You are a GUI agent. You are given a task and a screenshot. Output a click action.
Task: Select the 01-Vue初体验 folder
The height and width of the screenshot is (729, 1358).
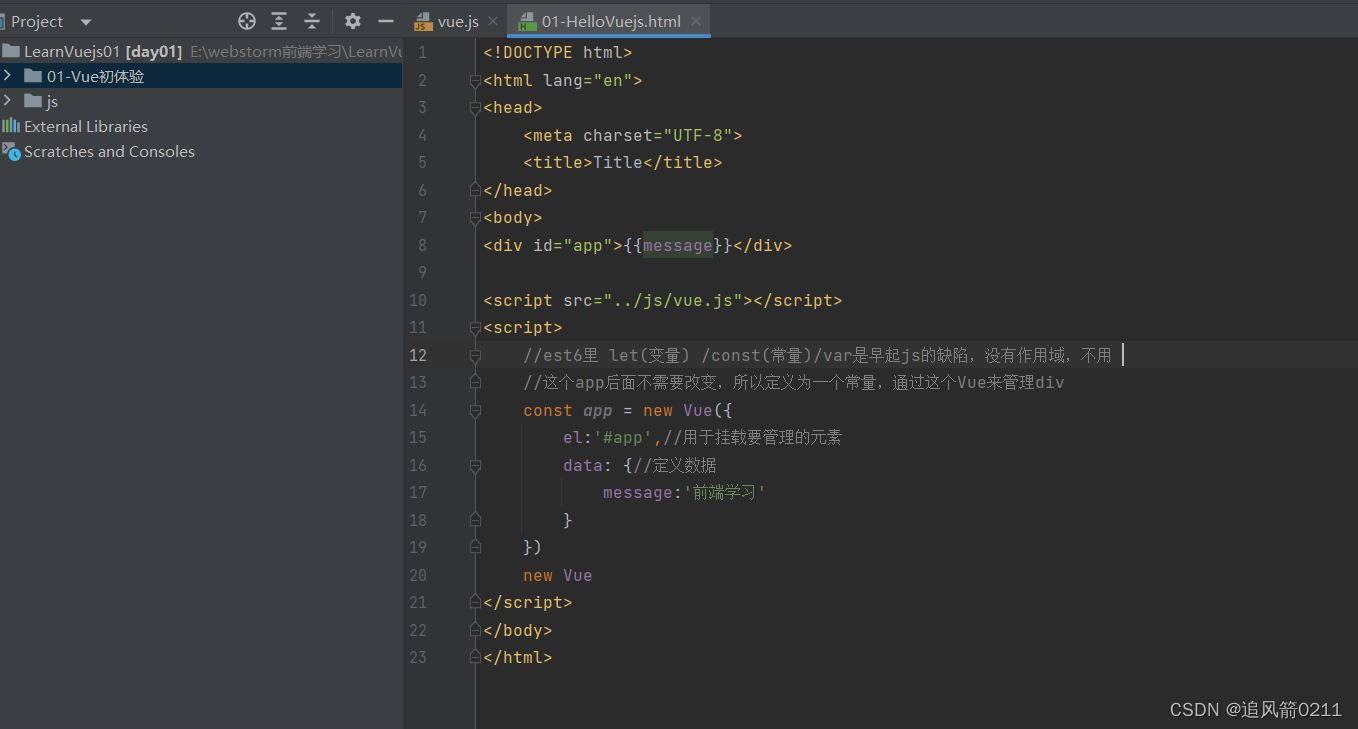coord(200,76)
